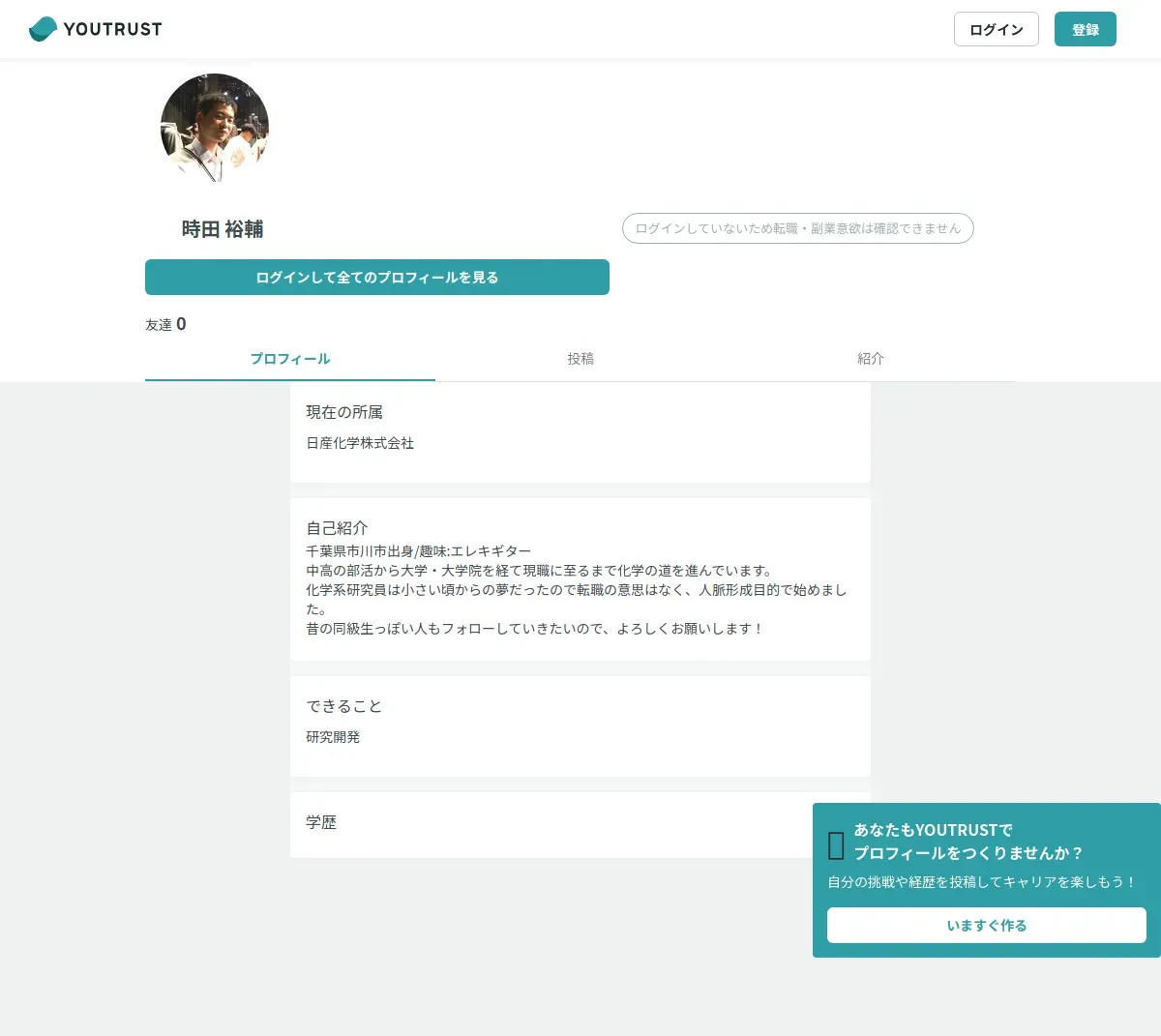The image size is (1161, 1036).
Task: Click the いますぐ作る button
Action: point(987,925)
